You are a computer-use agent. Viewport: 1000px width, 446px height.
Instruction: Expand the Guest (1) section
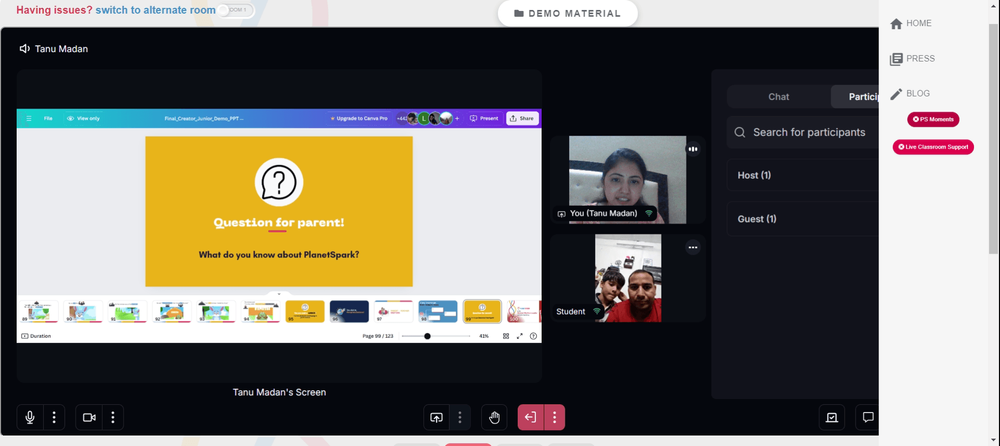803,219
